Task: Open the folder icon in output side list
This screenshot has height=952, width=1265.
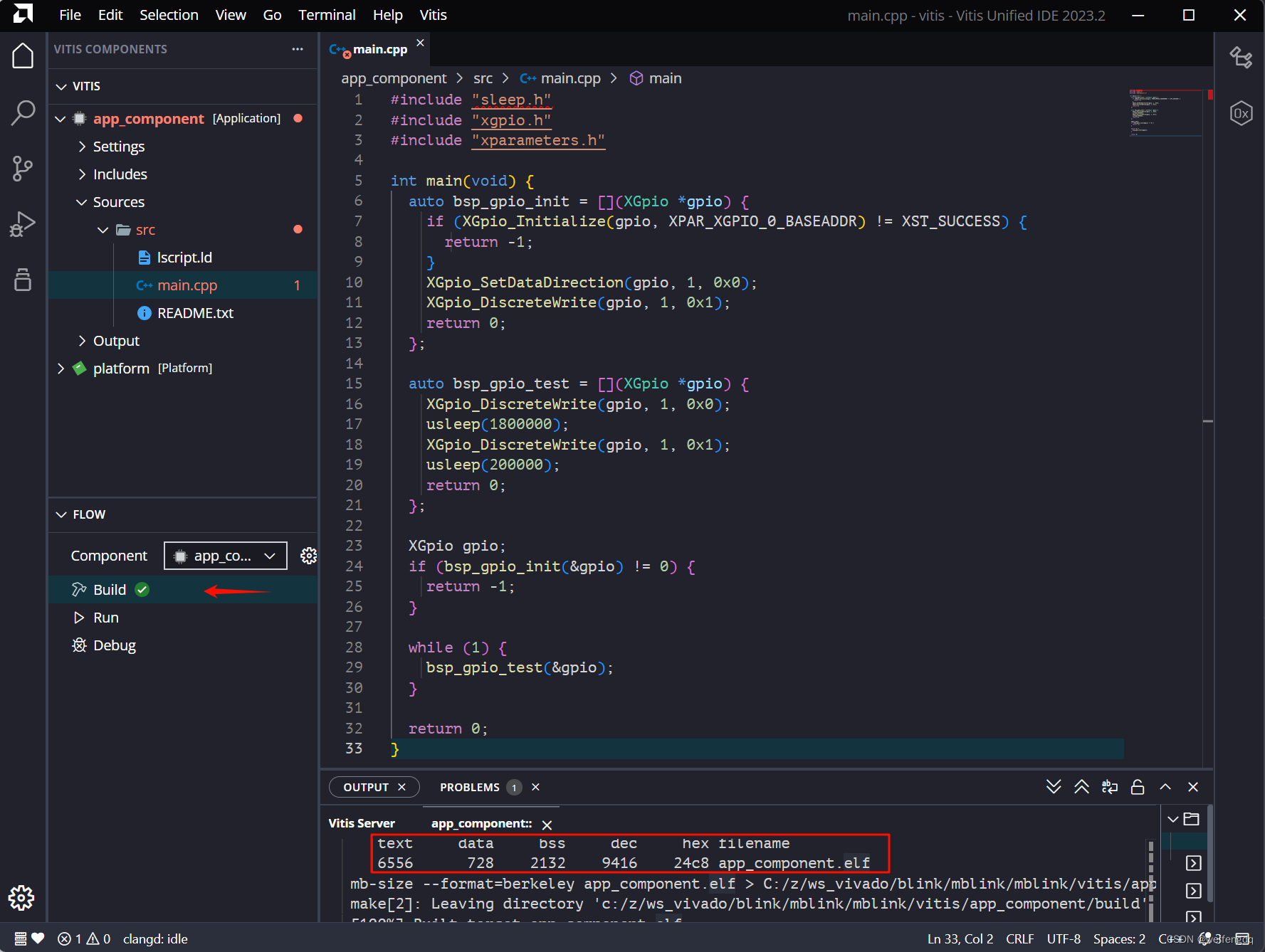Action: click(x=1192, y=819)
